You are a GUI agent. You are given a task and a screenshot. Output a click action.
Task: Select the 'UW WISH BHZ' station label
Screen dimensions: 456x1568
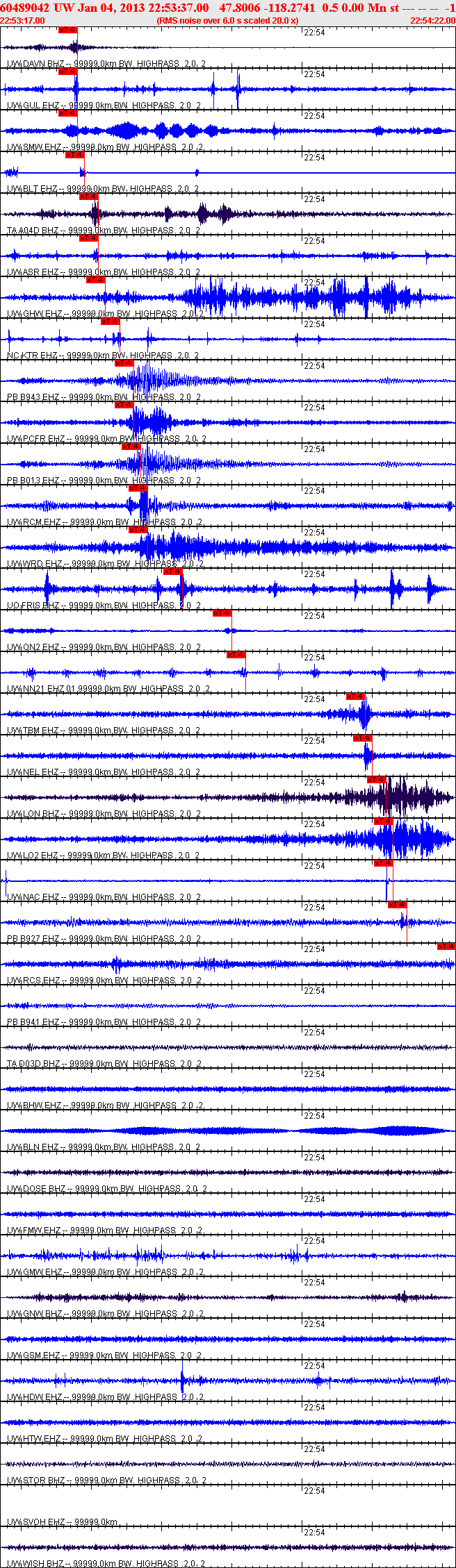[x=35, y=1564]
